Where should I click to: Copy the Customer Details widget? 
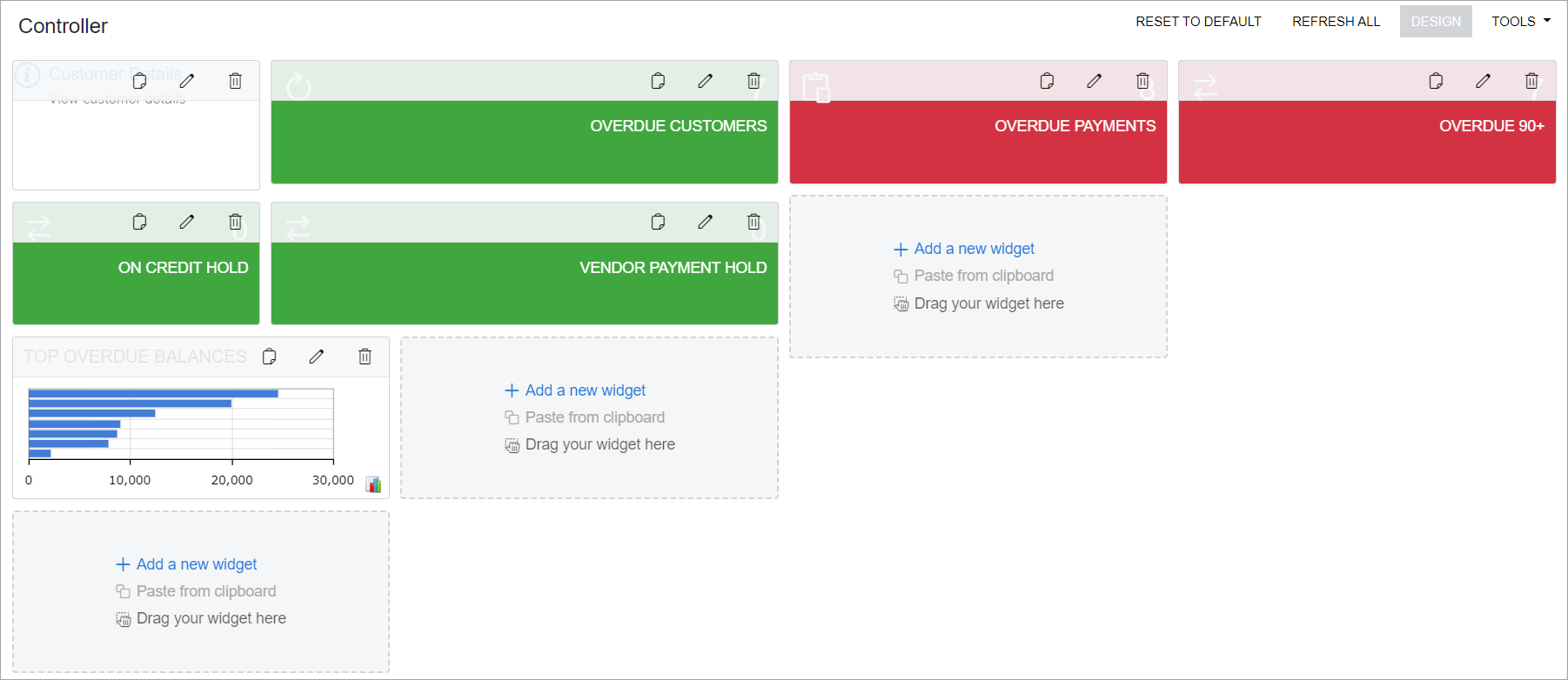(x=139, y=81)
